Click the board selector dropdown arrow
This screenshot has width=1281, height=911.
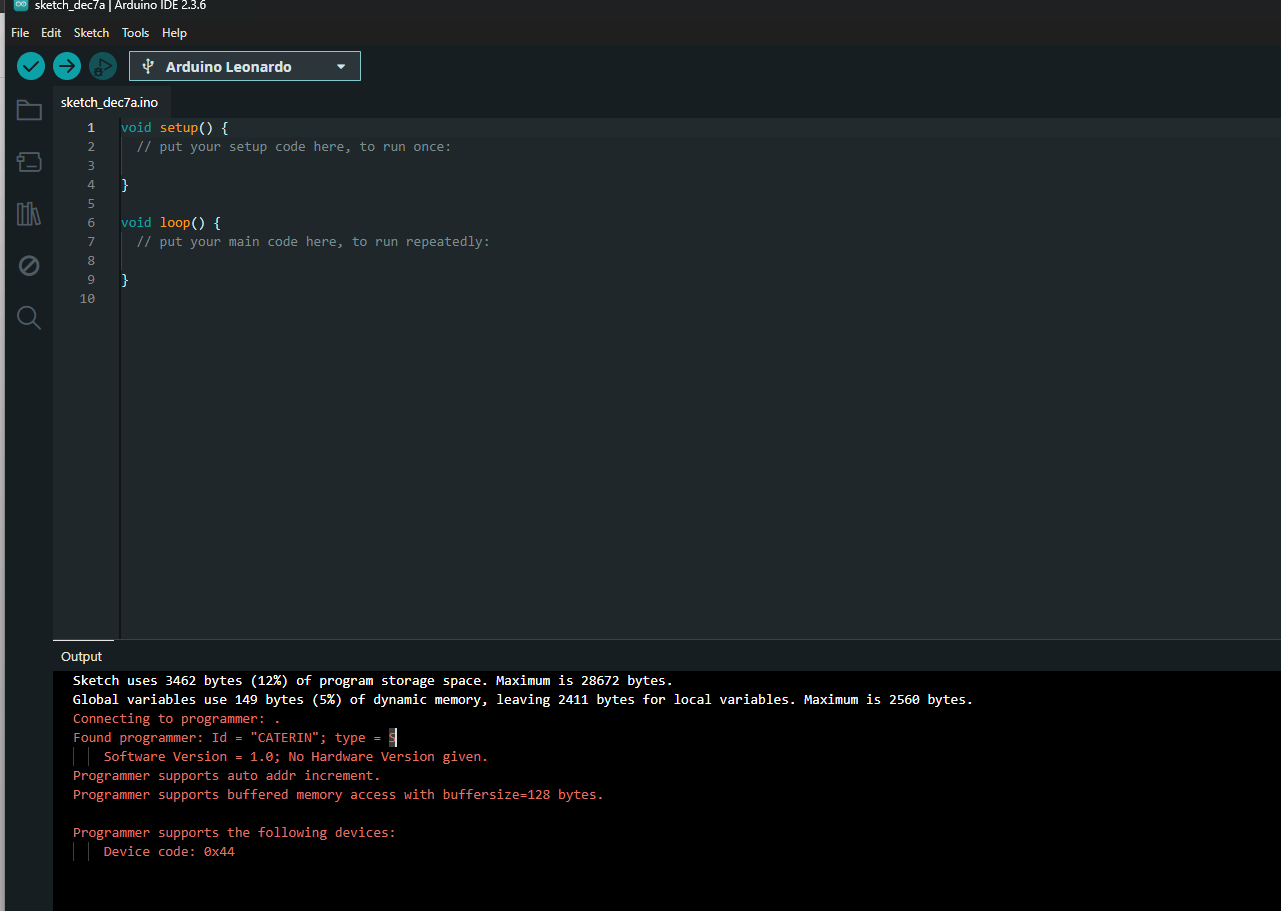[x=341, y=67]
